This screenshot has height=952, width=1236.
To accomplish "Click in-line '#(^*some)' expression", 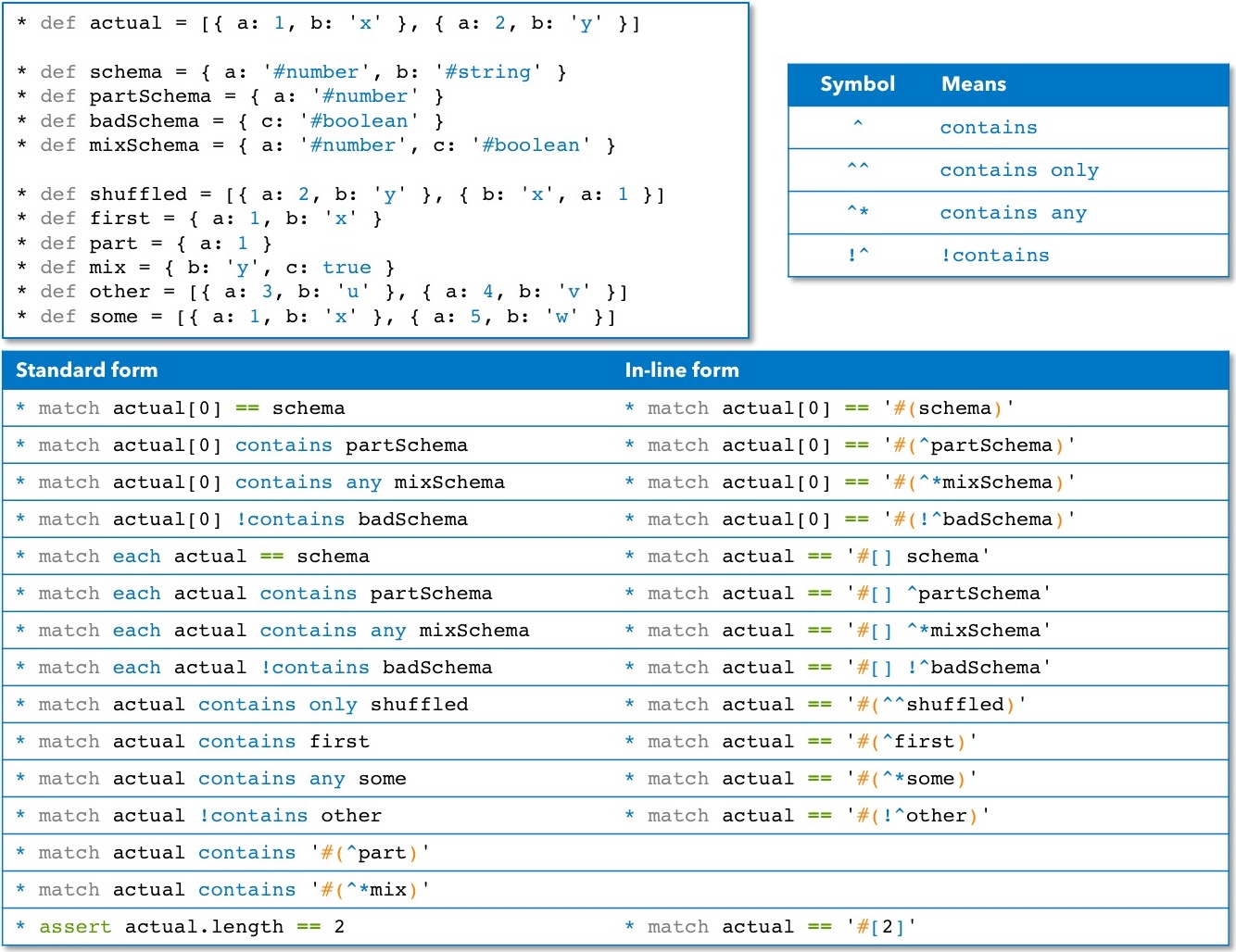I will pyautogui.click(x=912, y=779).
